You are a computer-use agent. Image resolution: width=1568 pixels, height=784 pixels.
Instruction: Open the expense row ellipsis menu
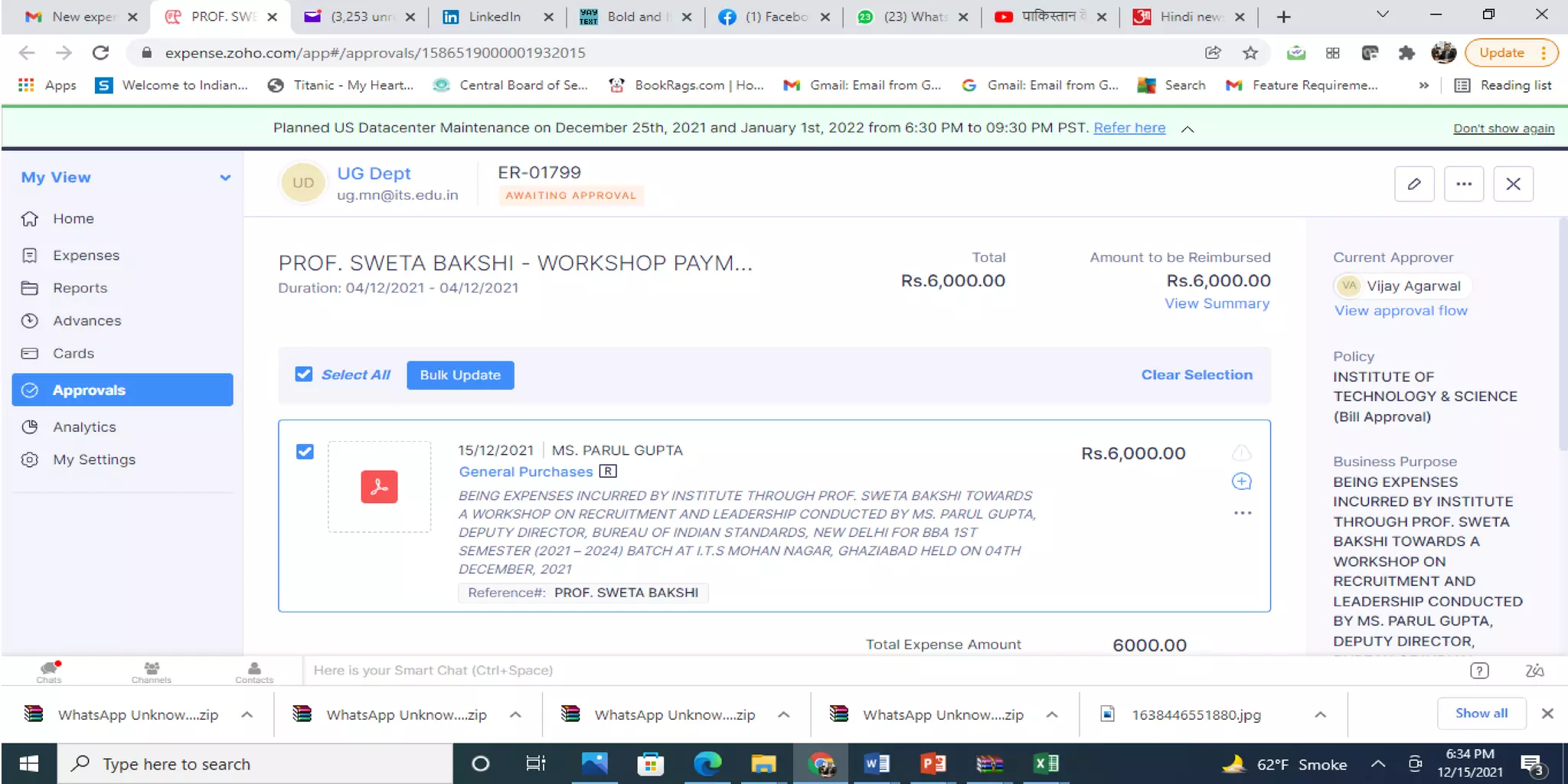pos(1242,512)
